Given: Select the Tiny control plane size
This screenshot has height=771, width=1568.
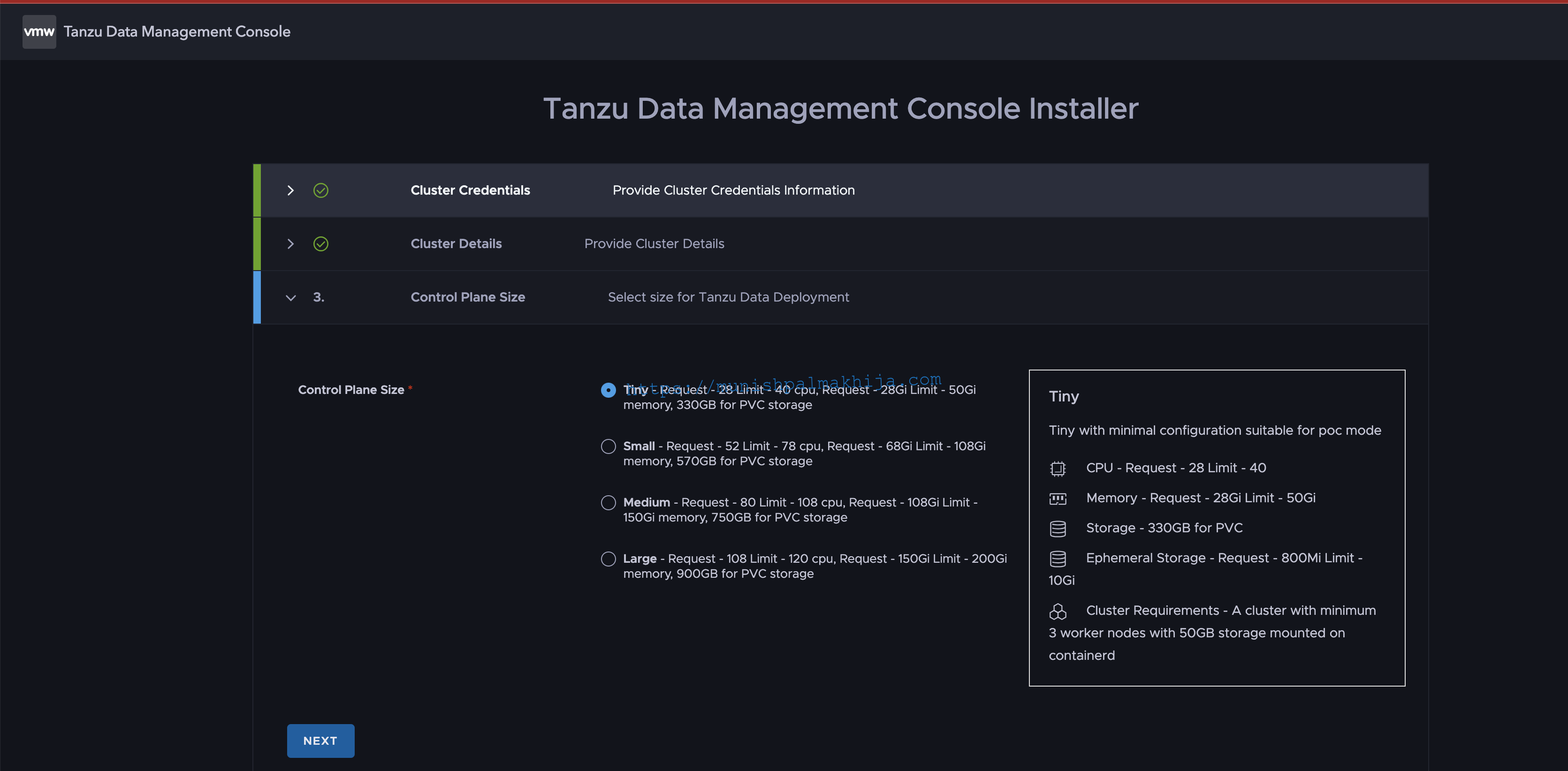Looking at the screenshot, I should coord(608,390).
